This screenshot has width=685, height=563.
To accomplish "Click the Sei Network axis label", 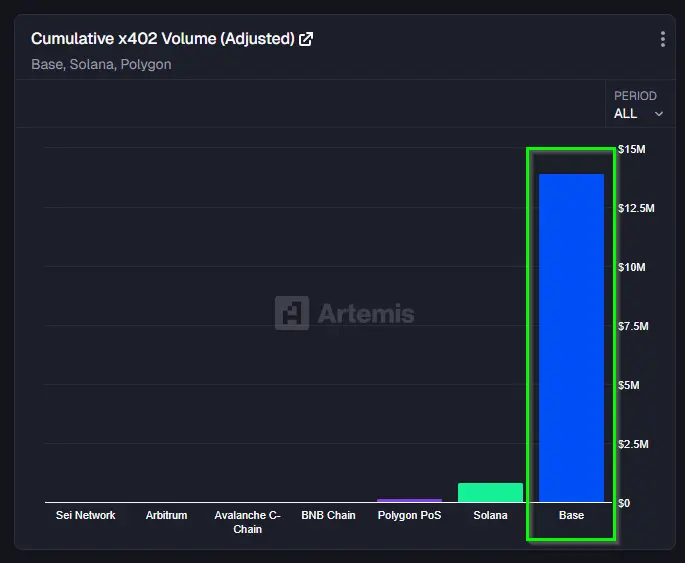I will point(85,516).
